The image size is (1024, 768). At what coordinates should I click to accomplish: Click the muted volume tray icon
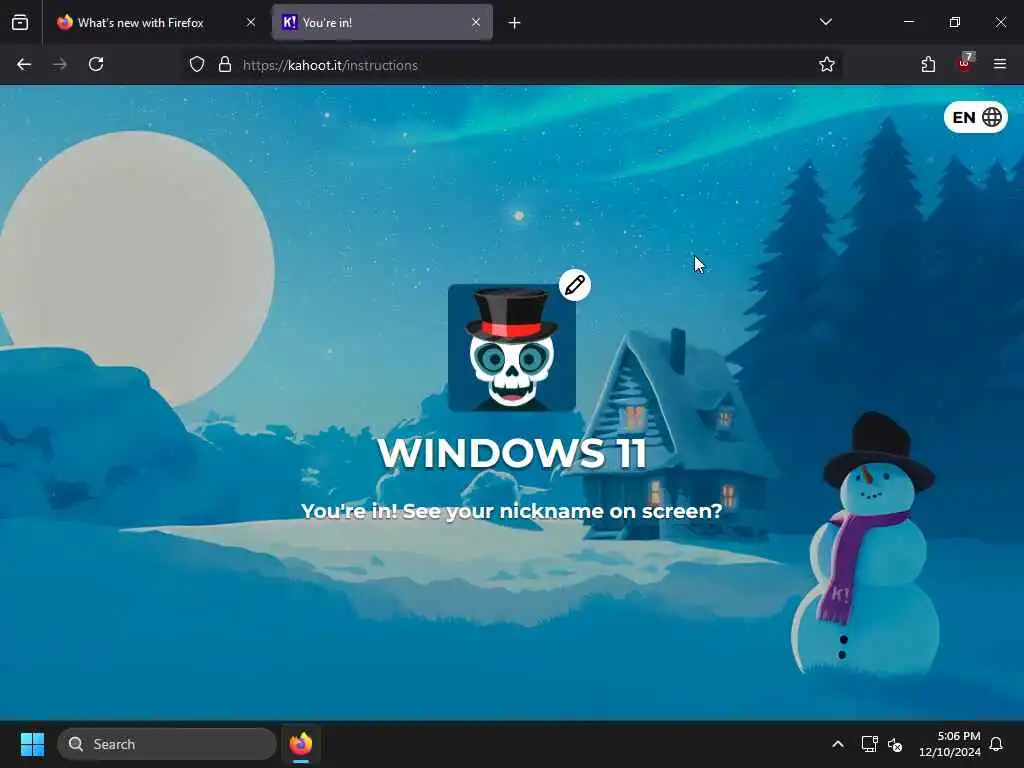point(895,744)
